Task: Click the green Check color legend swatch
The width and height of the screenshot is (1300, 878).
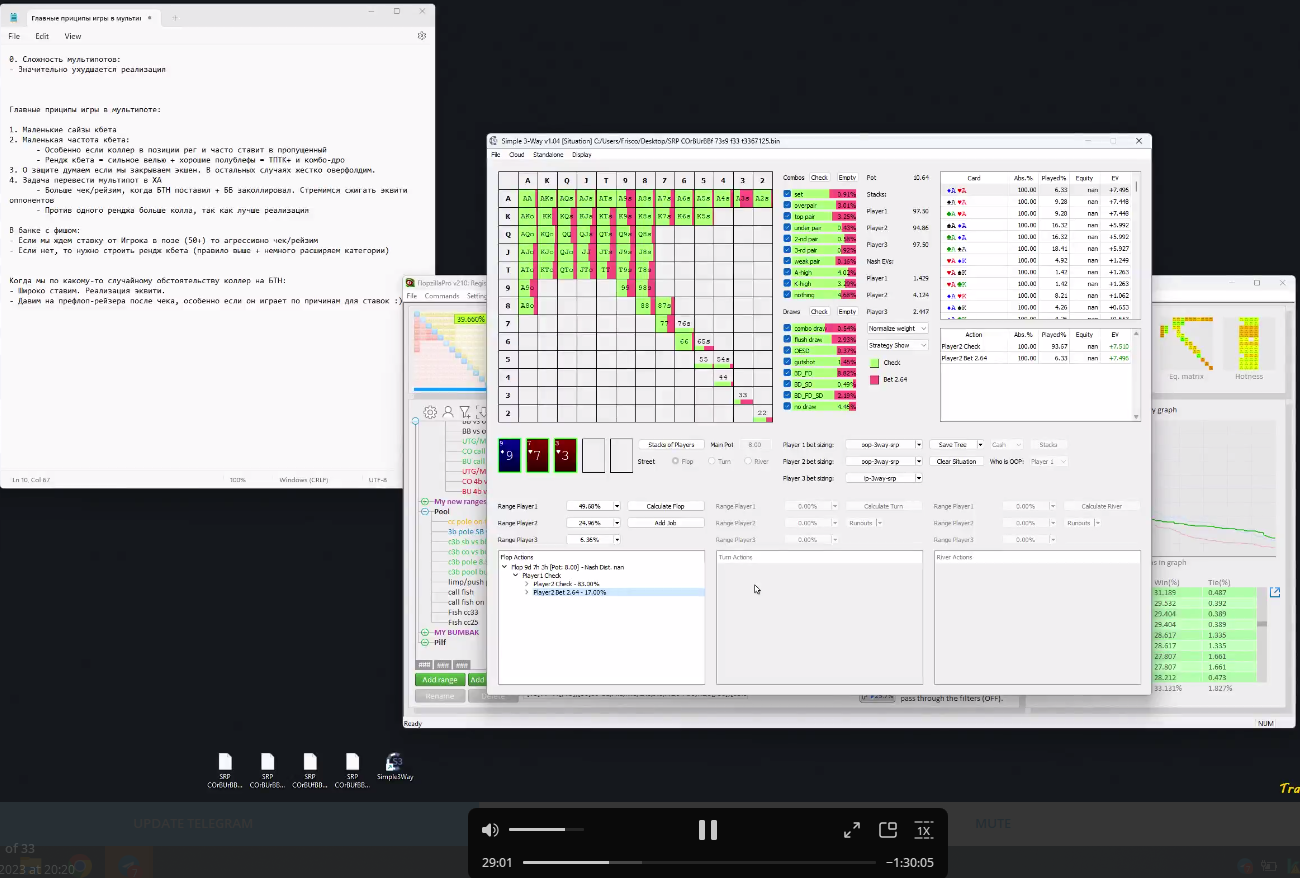Action: tap(875, 363)
